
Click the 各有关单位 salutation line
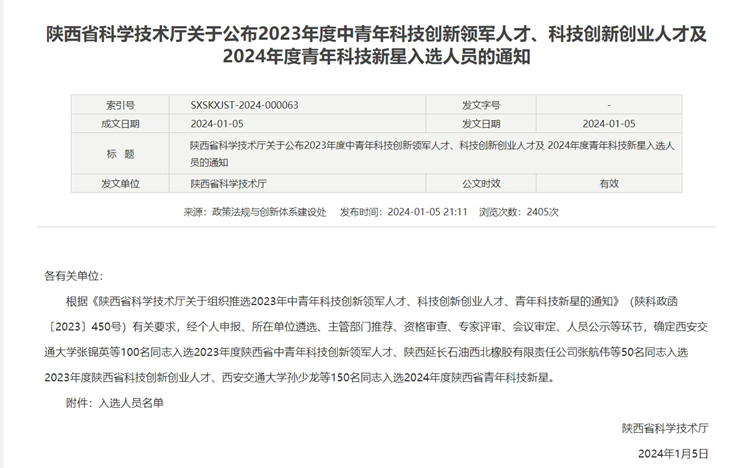pyautogui.click(x=73, y=275)
